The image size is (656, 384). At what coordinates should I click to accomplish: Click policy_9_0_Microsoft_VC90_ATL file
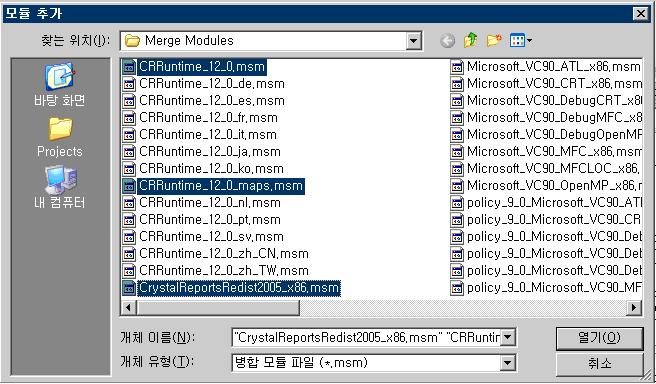coord(554,203)
